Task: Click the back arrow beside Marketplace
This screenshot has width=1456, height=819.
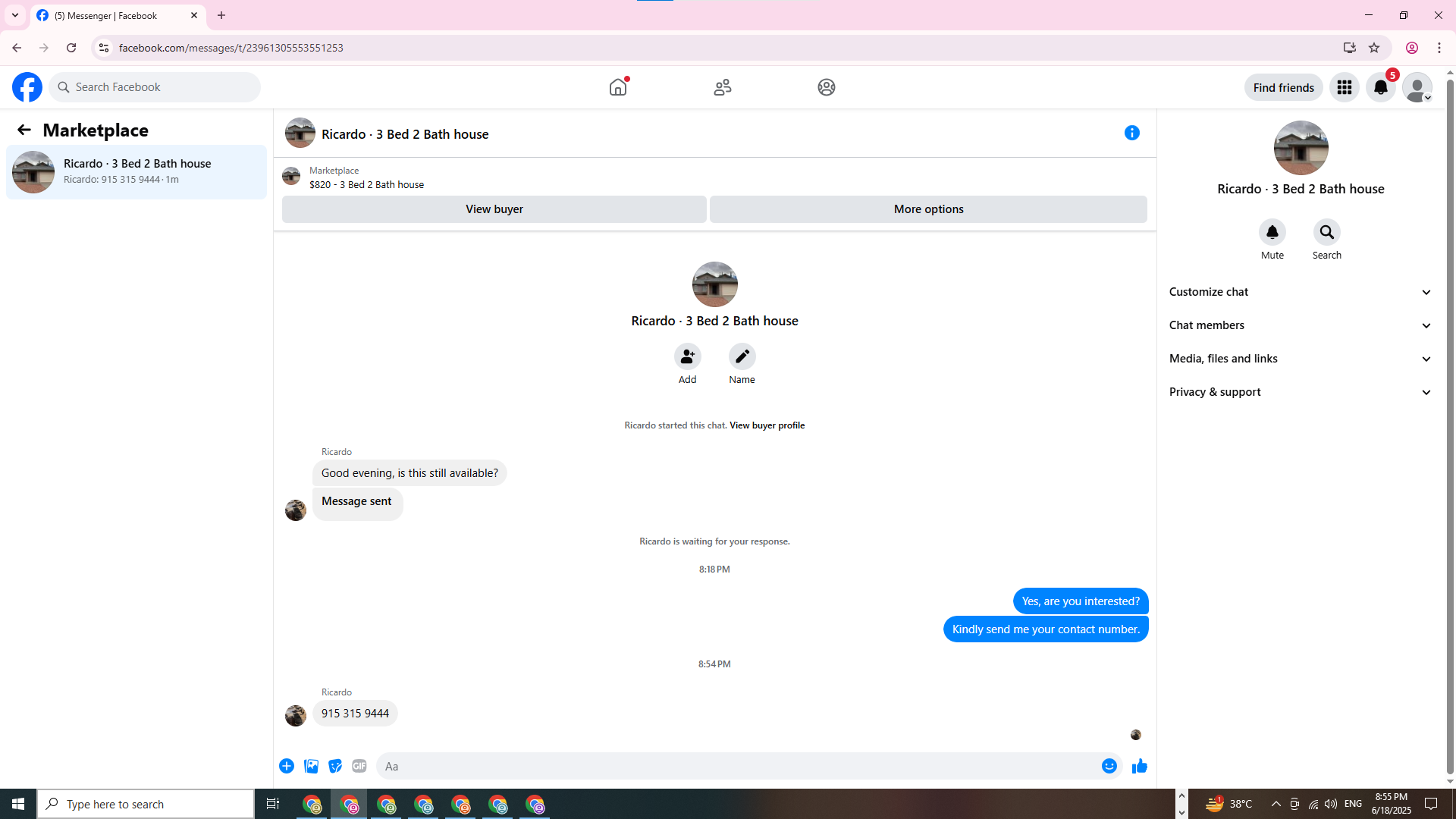Action: click(x=24, y=130)
